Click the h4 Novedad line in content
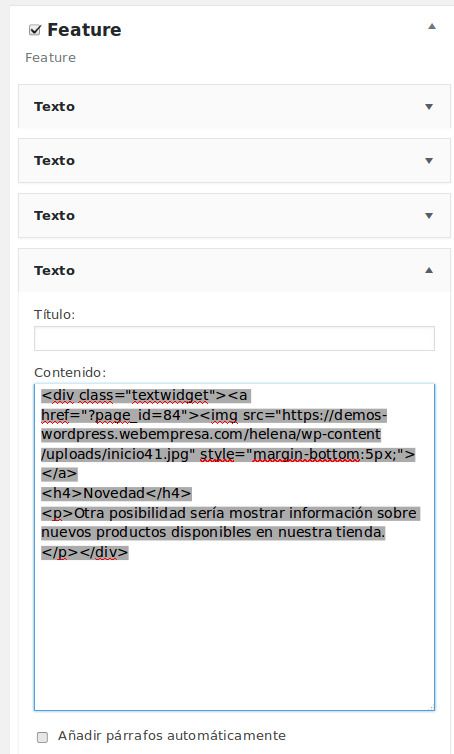 (x=116, y=493)
